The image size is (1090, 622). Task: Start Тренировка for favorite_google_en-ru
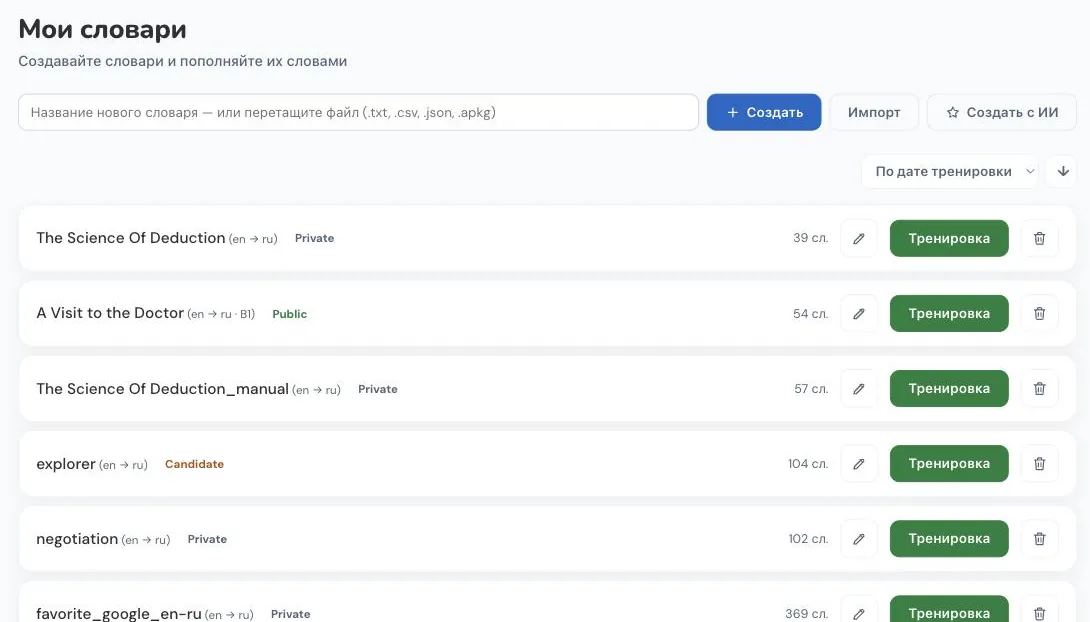tap(949, 609)
